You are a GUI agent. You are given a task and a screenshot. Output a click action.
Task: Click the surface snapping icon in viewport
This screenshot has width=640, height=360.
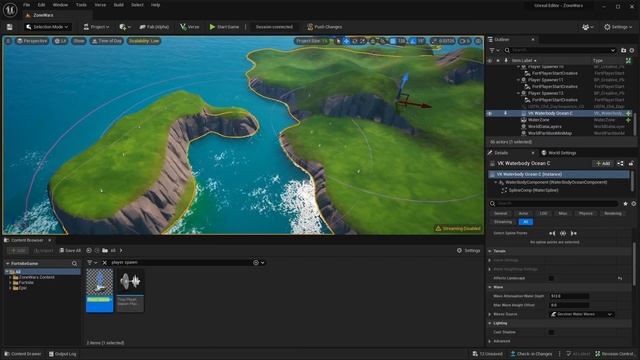tap(382, 41)
